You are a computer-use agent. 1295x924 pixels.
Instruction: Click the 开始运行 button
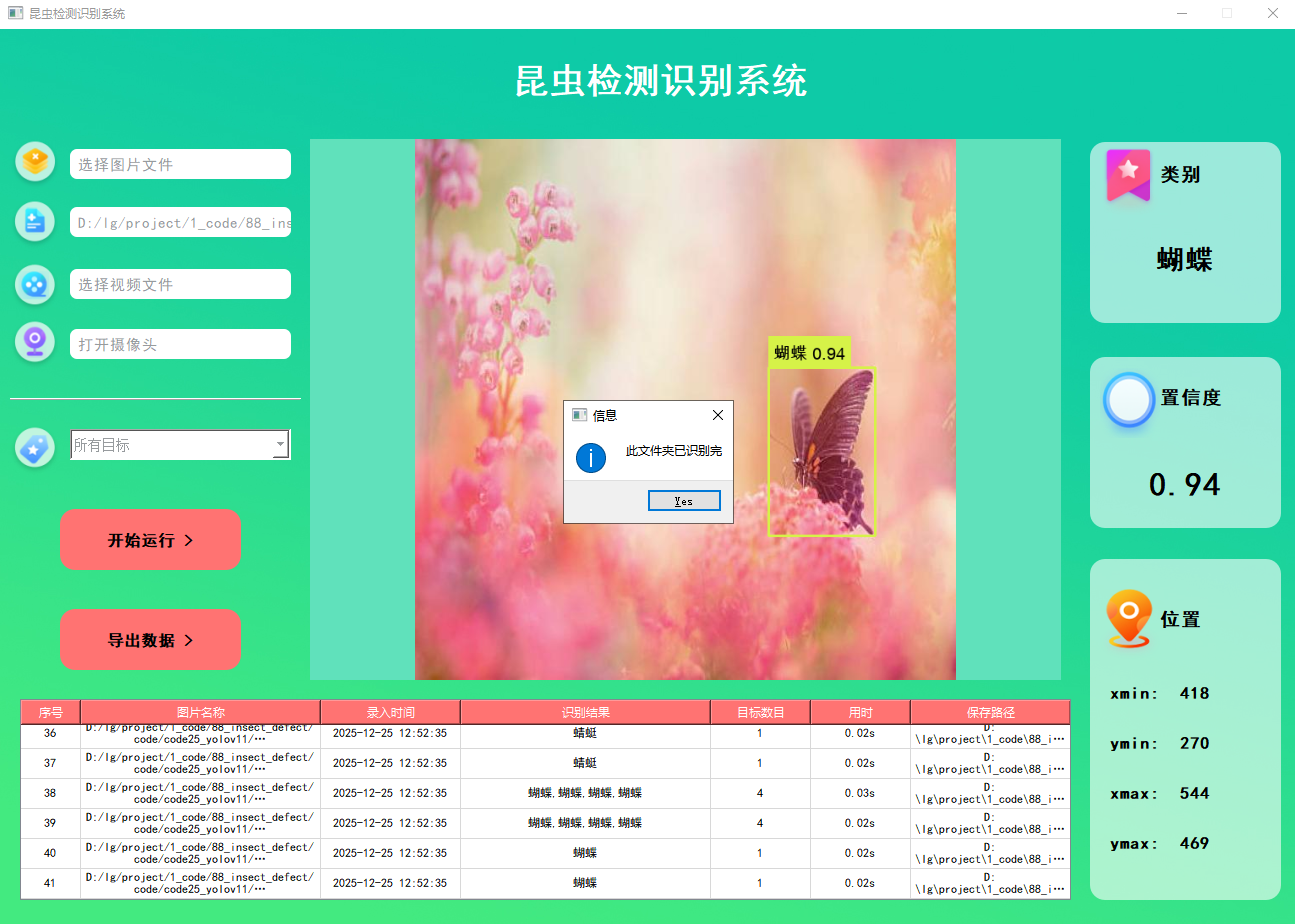150,540
